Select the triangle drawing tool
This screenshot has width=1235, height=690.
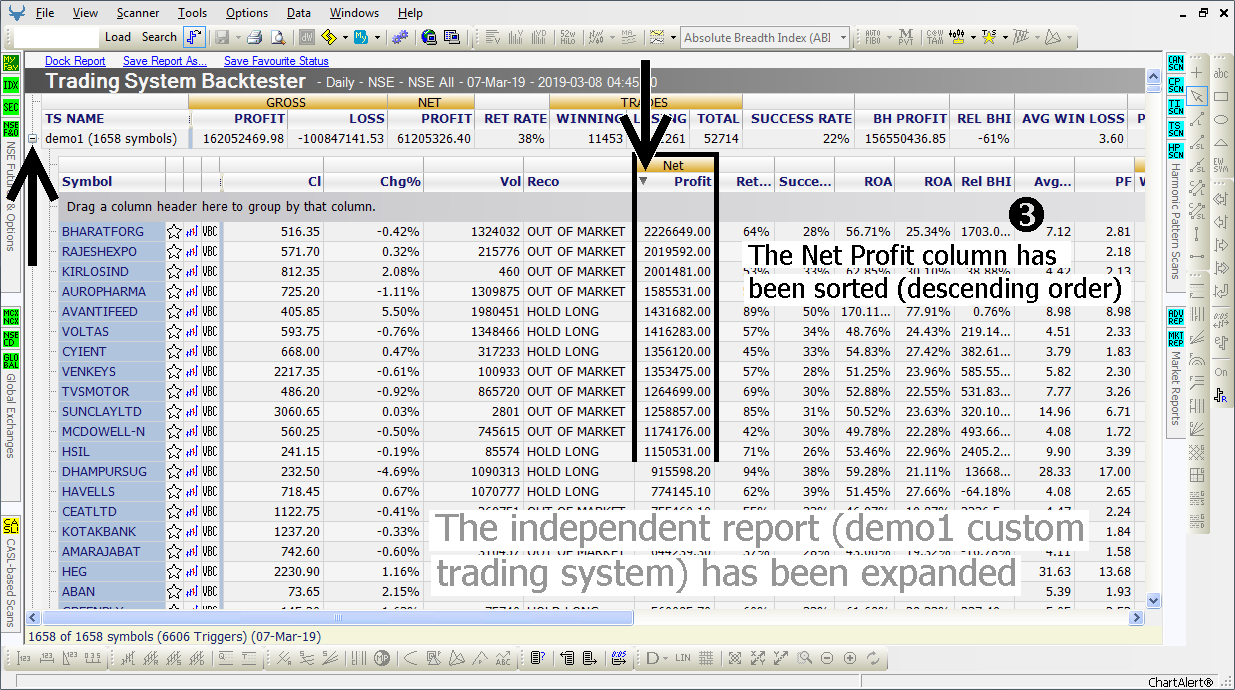pos(1221,142)
